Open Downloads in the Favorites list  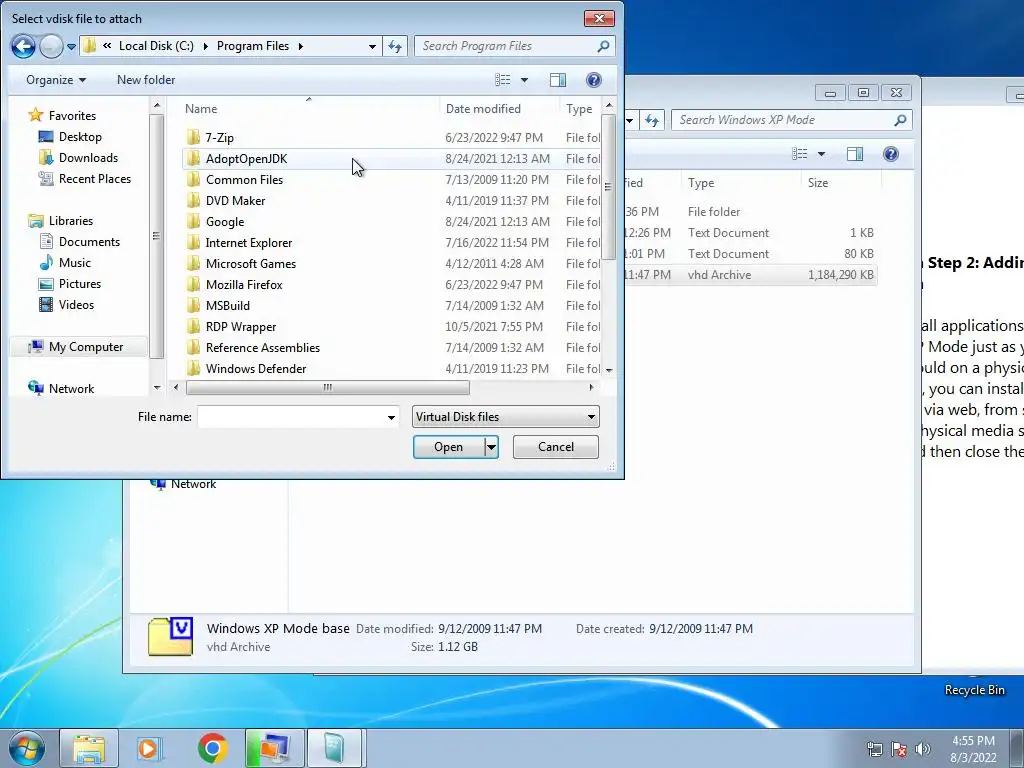78,157
